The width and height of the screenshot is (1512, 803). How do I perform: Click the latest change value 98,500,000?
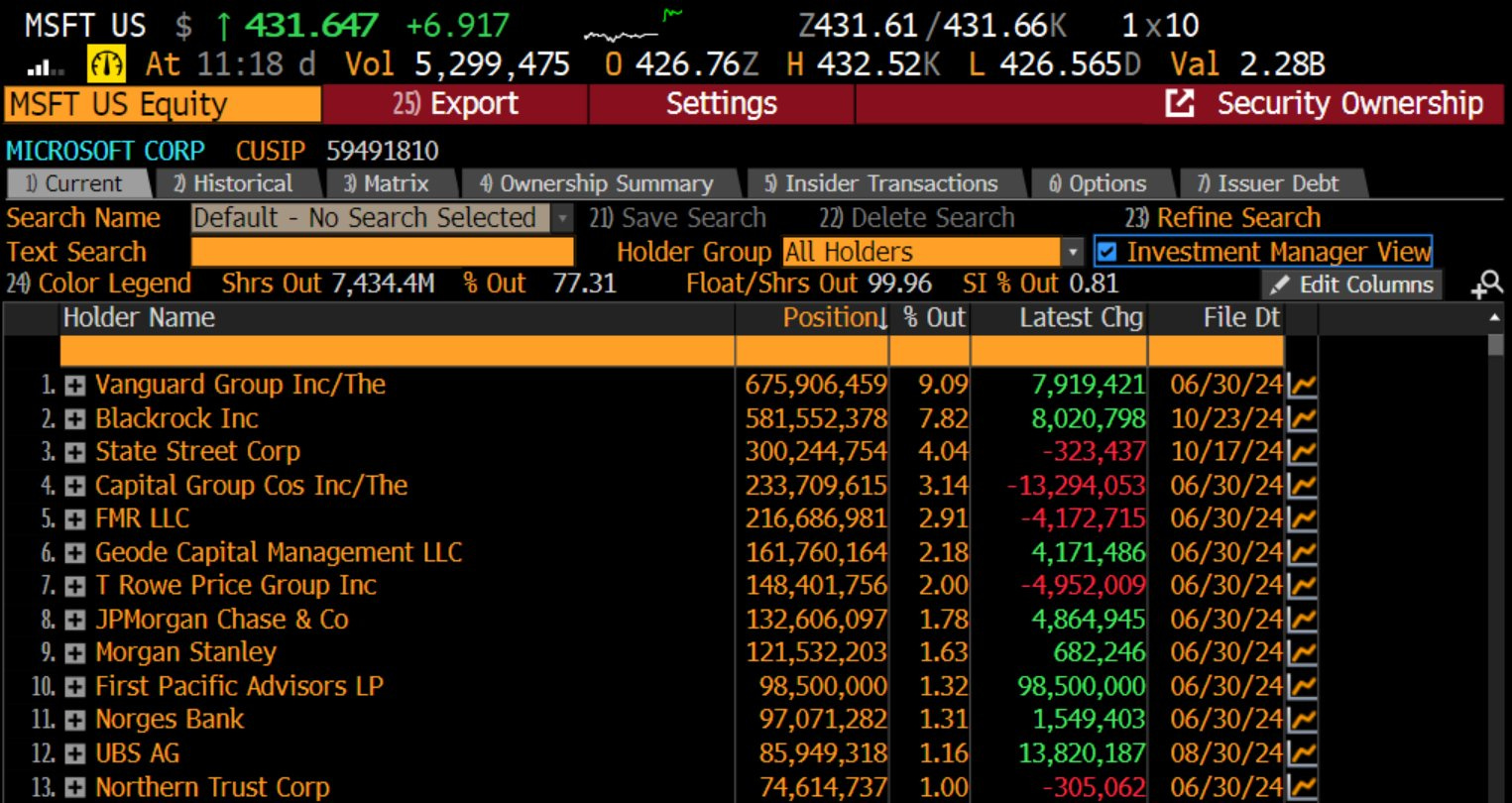click(x=1082, y=686)
